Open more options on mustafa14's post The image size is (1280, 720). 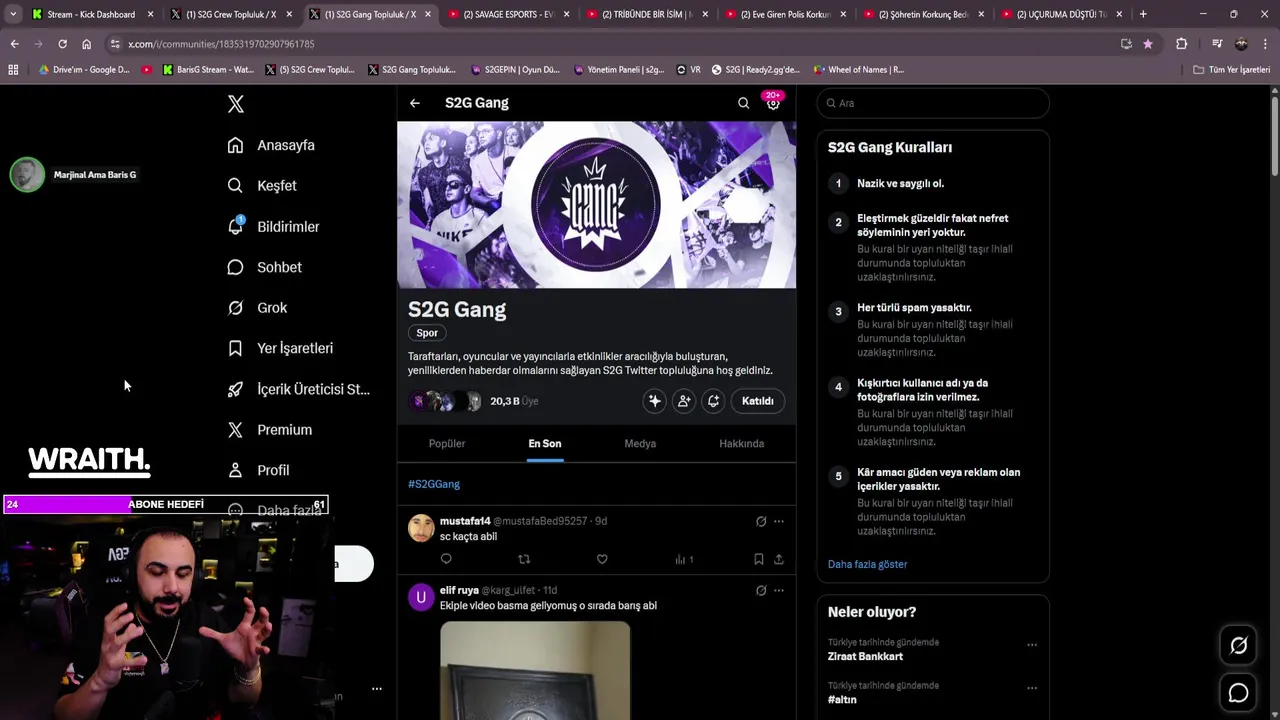pos(779,521)
